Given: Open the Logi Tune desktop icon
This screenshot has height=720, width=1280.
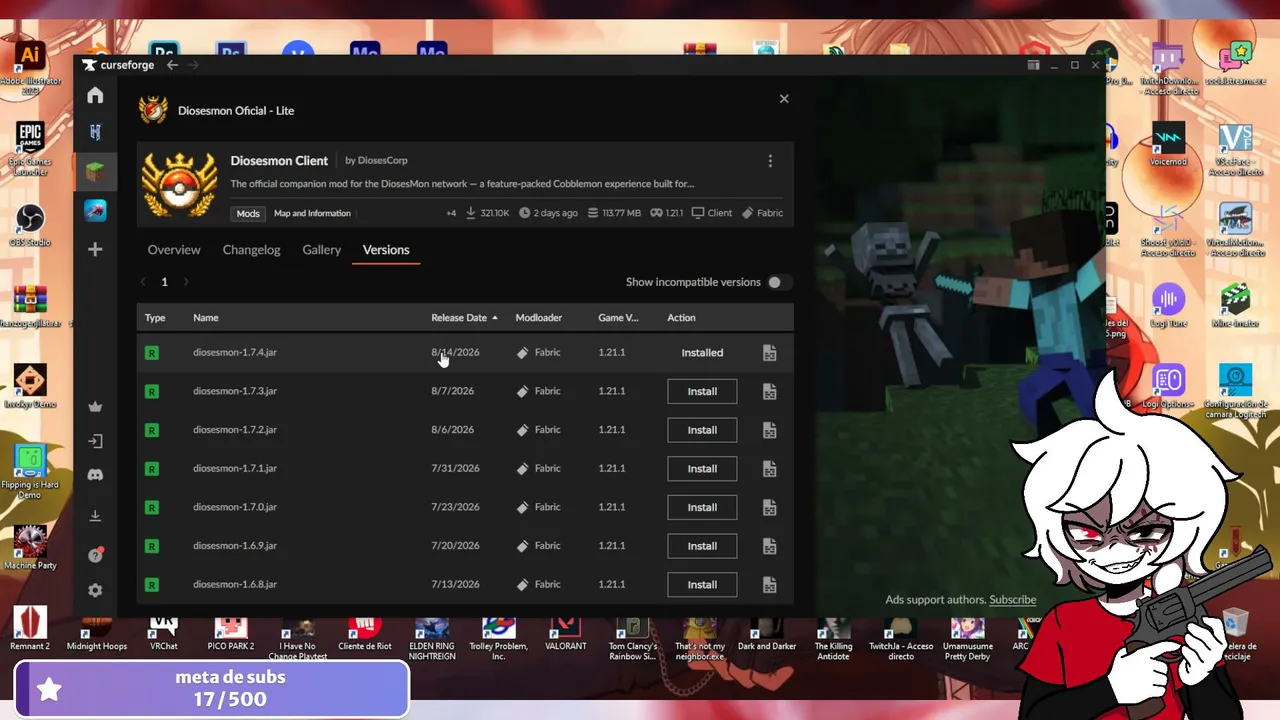Looking at the screenshot, I should [1168, 305].
